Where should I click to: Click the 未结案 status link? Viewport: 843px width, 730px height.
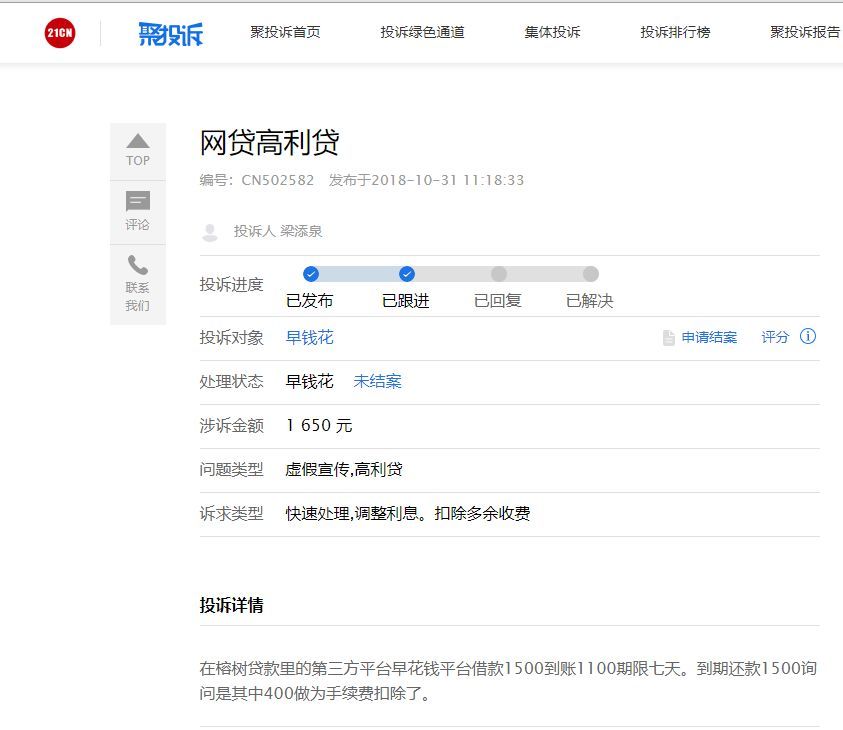click(x=377, y=381)
